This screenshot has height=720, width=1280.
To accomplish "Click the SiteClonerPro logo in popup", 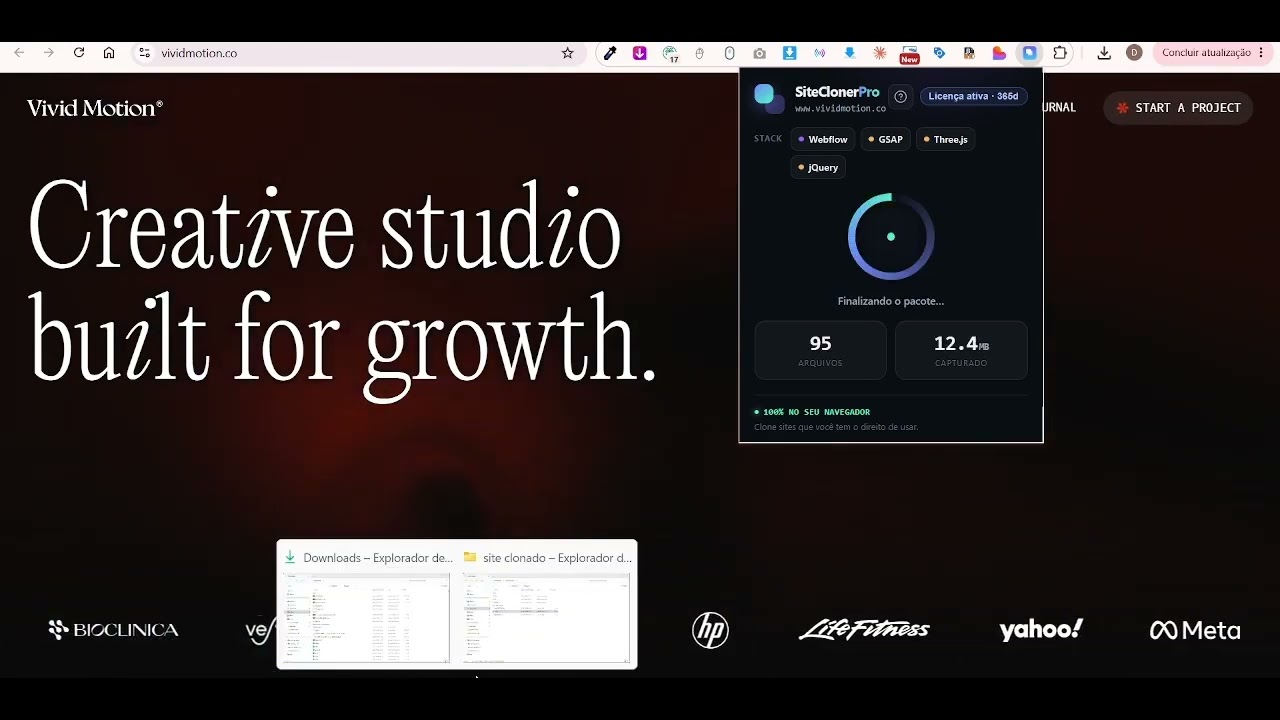I will point(769,97).
